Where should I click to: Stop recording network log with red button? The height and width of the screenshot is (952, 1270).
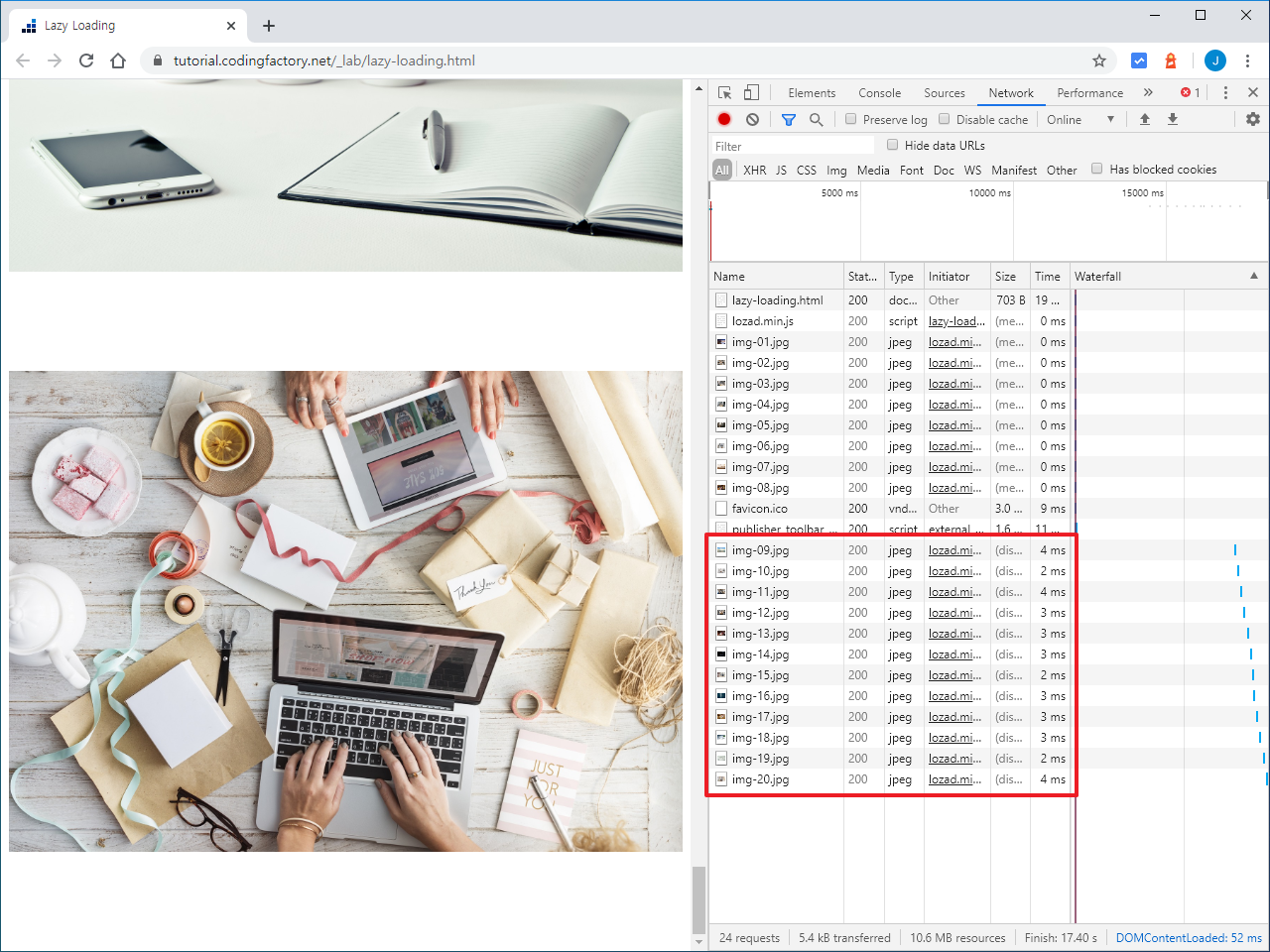pyautogui.click(x=724, y=119)
